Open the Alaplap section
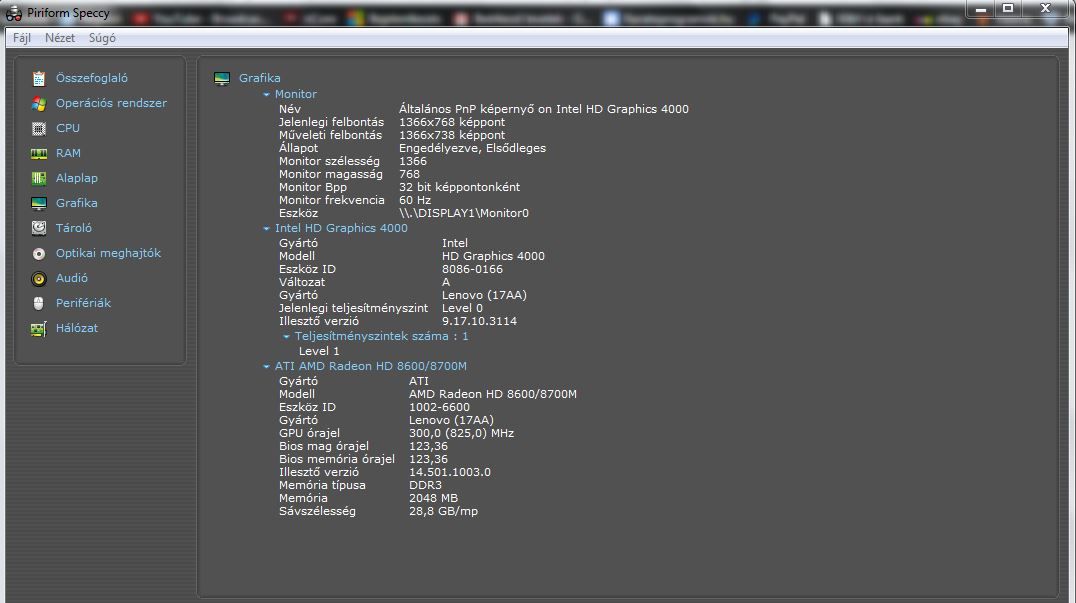This screenshot has height=603, width=1076. pos(77,178)
